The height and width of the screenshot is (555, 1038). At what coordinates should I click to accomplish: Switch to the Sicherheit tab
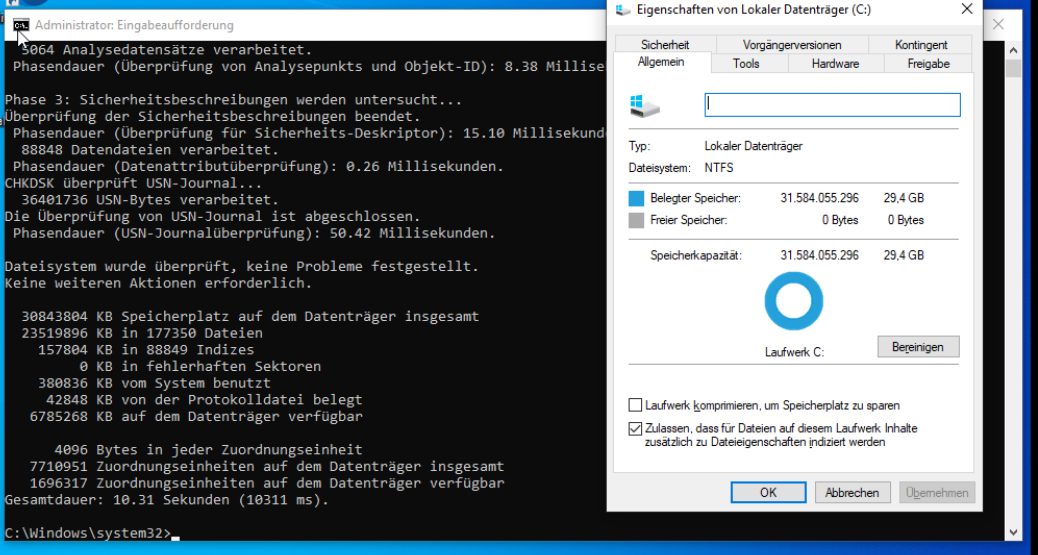(x=664, y=45)
